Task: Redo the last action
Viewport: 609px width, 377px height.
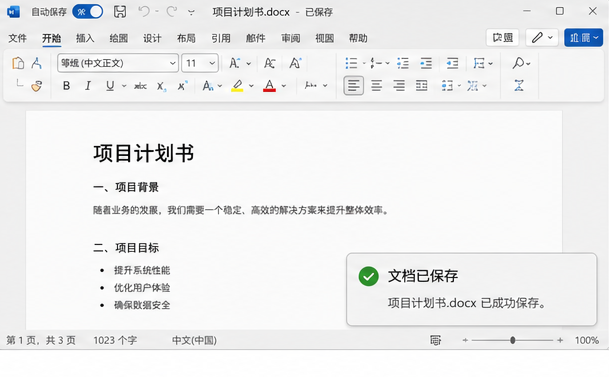Action: [172, 12]
